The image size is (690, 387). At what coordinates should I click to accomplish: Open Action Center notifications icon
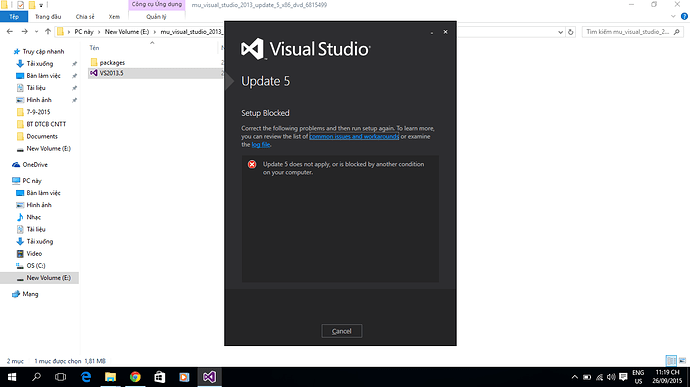[x=623, y=377]
